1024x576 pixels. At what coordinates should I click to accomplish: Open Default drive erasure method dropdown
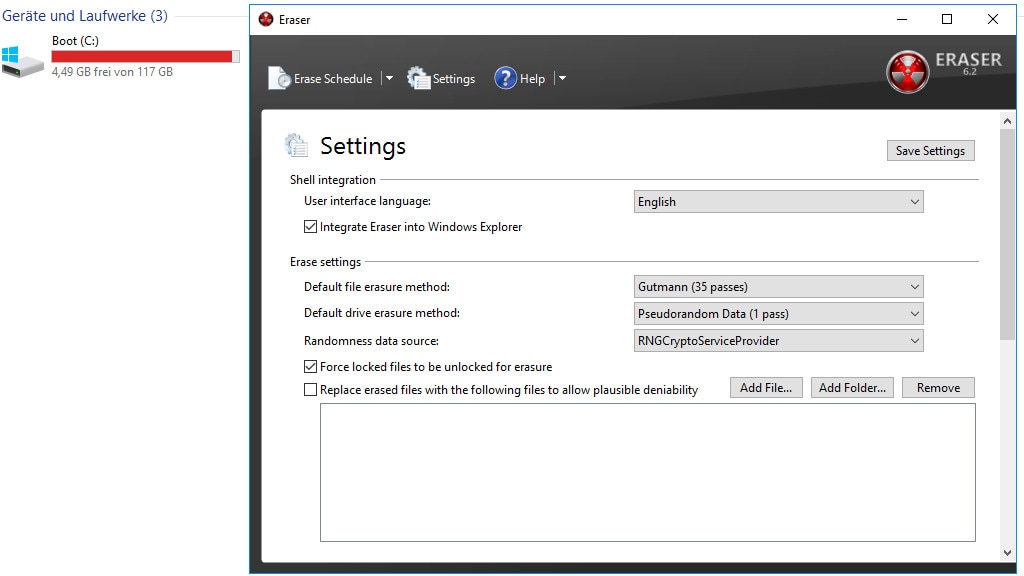[778, 313]
